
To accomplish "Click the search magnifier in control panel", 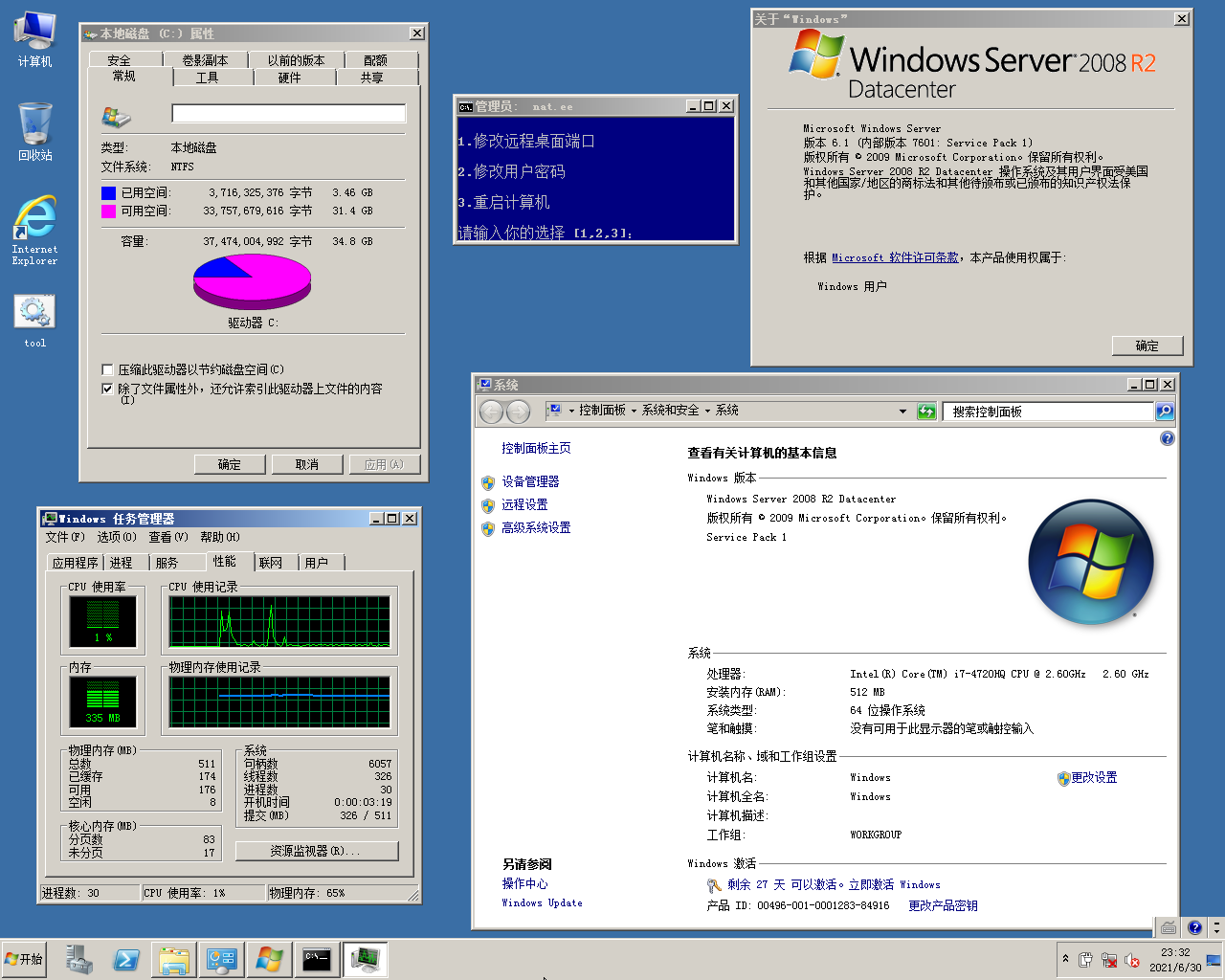I will pyautogui.click(x=1164, y=412).
